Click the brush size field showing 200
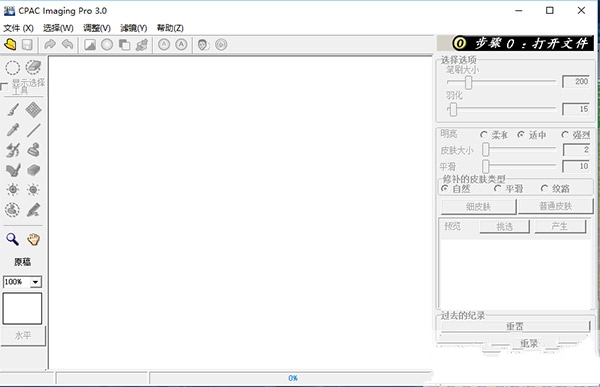The height and width of the screenshot is (387, 600). pos(576,82)
